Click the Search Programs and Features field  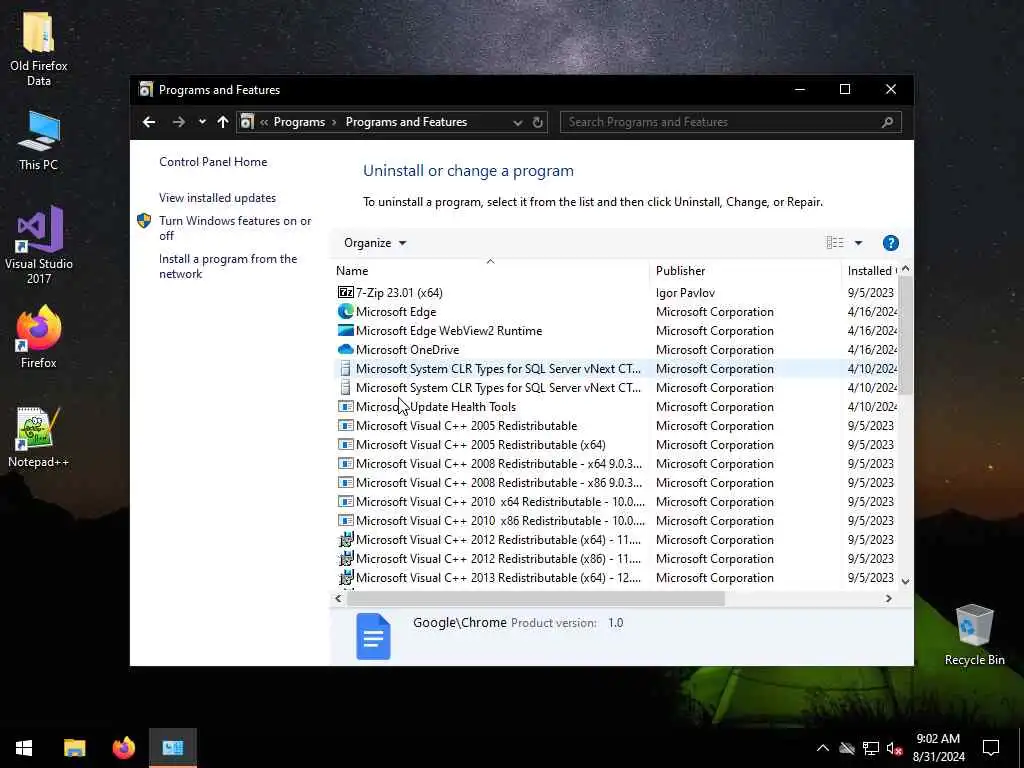731,122
